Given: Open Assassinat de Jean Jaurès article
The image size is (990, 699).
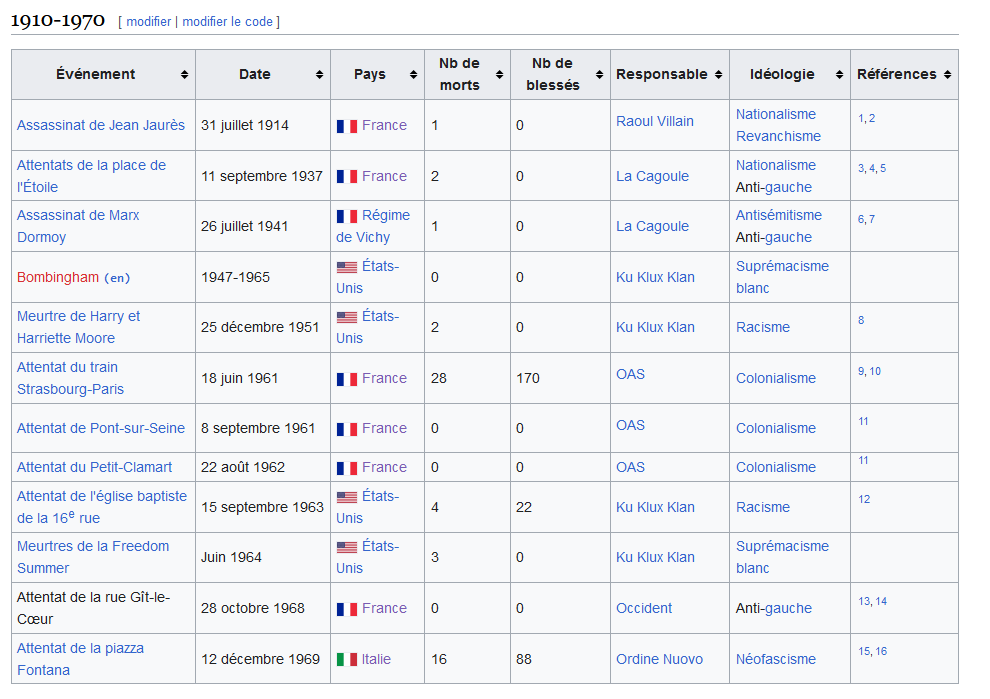Looking at the screenshot, I should click(x=101, y=126).
